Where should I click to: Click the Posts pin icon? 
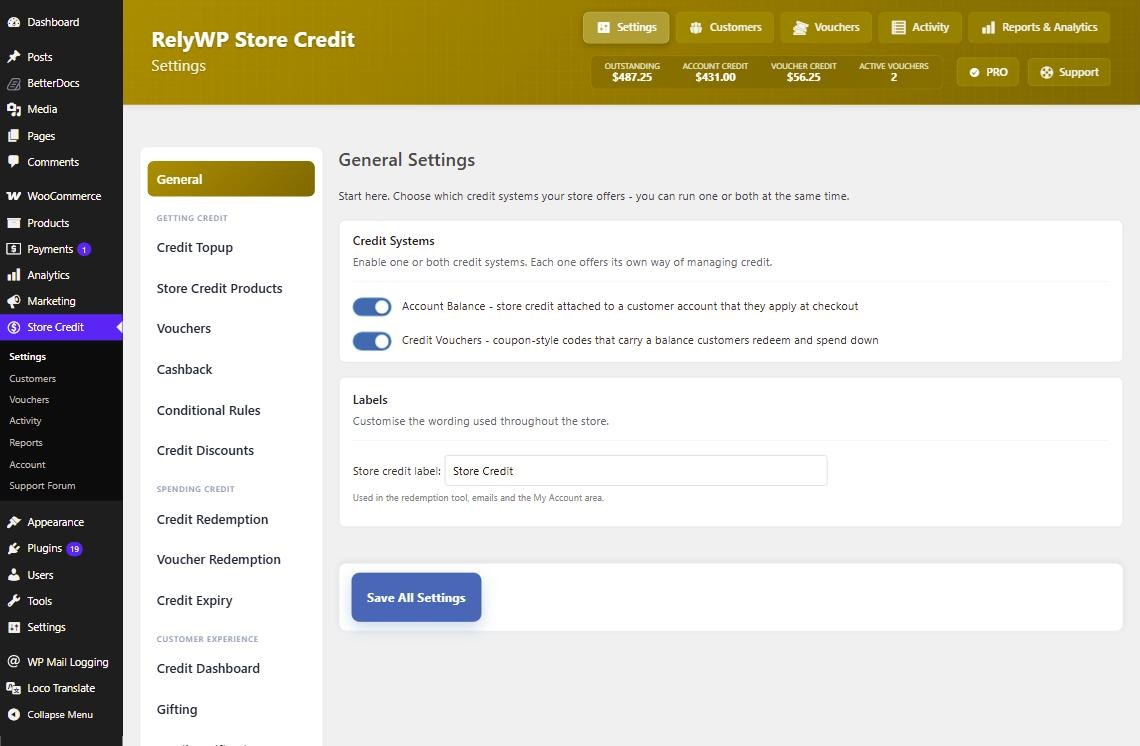click(14, 57)
